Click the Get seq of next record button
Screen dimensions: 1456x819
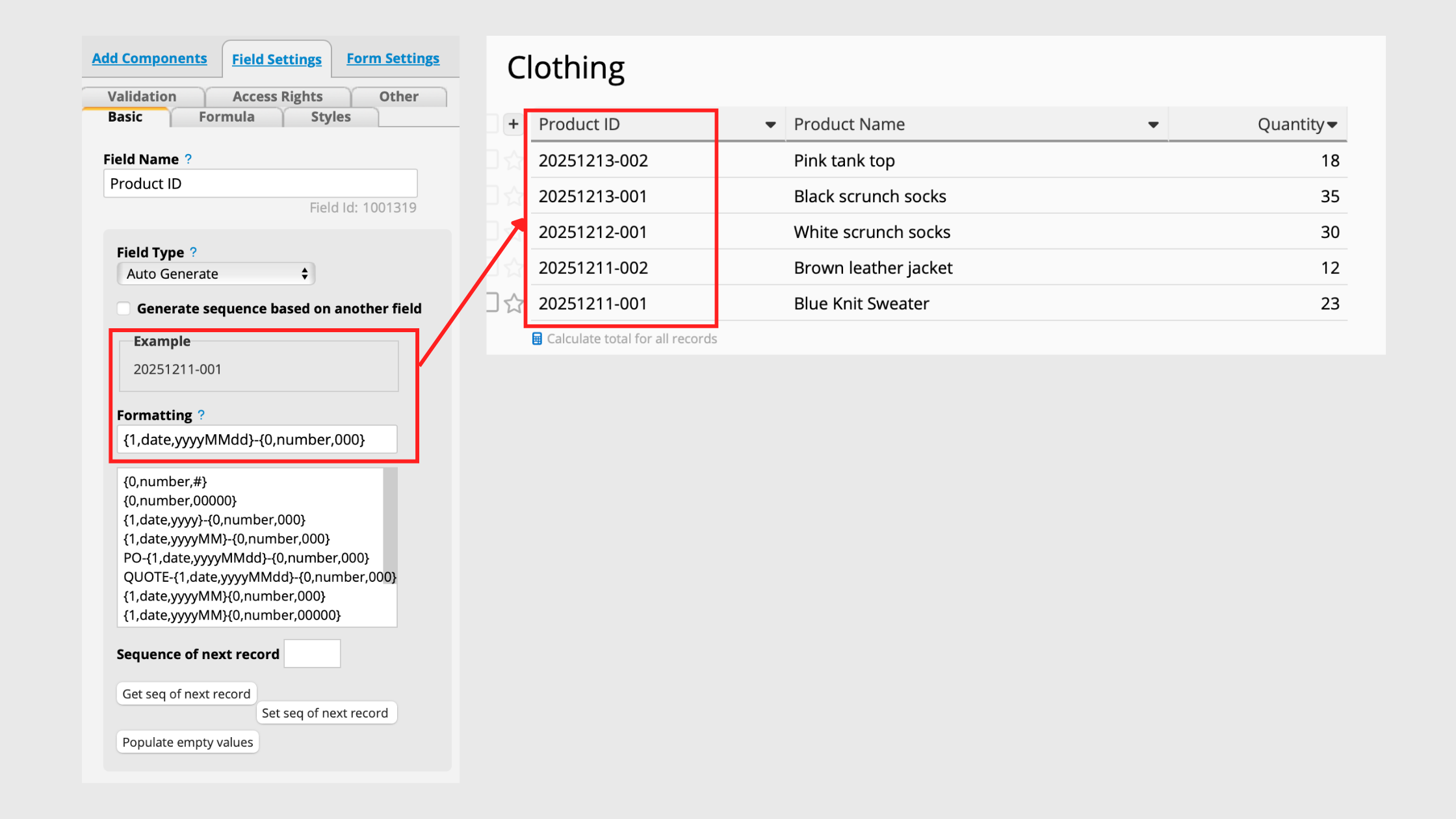click(187, 694)
